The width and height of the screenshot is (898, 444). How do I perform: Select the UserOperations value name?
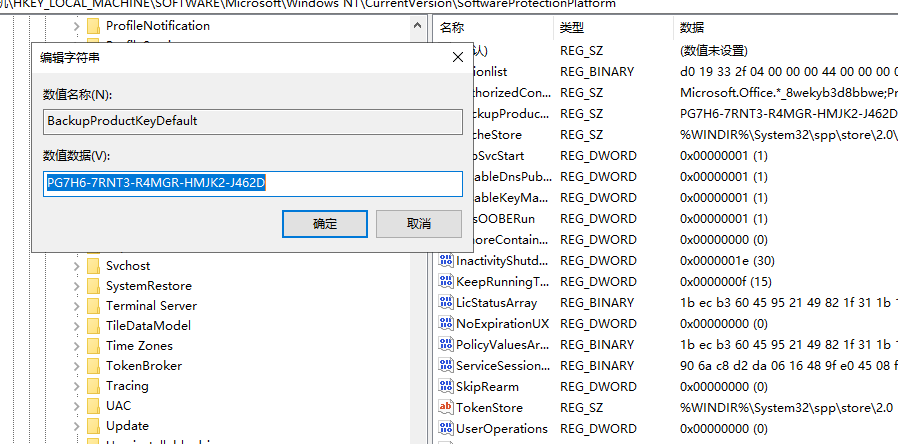click(x=502, y=429)
